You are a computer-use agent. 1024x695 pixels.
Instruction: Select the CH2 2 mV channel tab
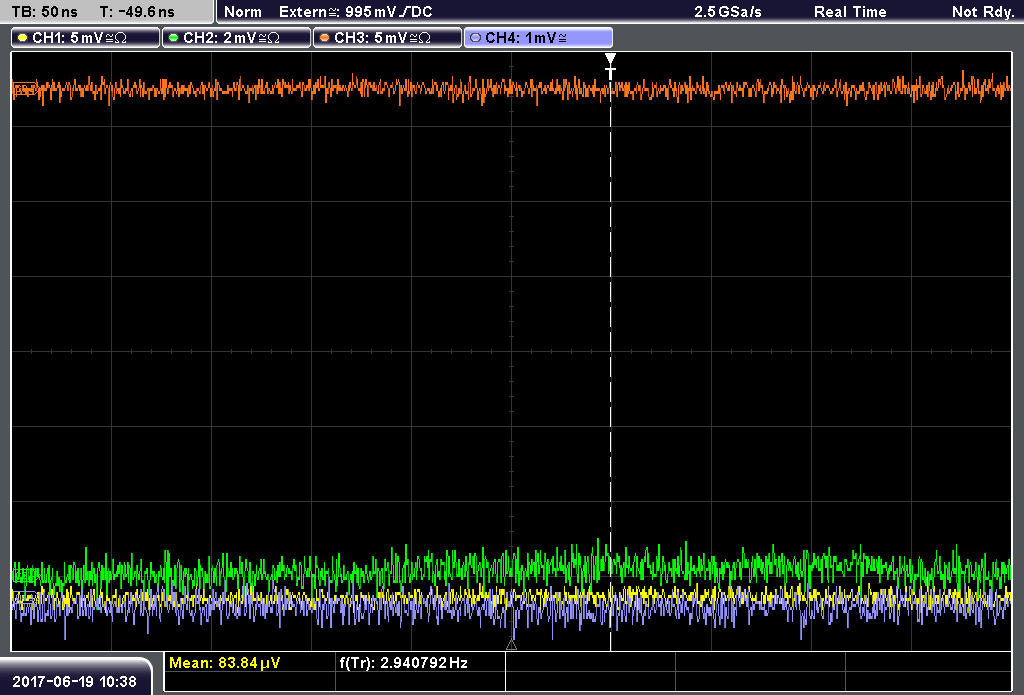point(236,38)
